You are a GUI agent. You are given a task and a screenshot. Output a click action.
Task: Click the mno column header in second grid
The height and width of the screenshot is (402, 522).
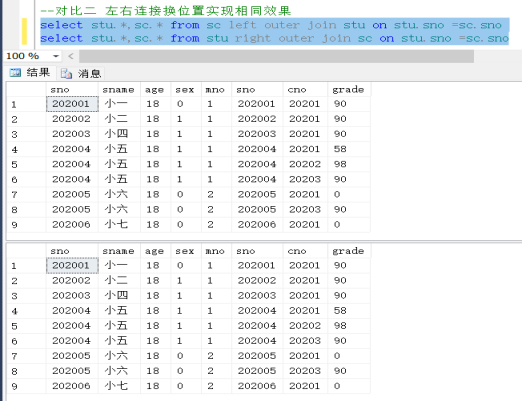[x=216, y=251]
